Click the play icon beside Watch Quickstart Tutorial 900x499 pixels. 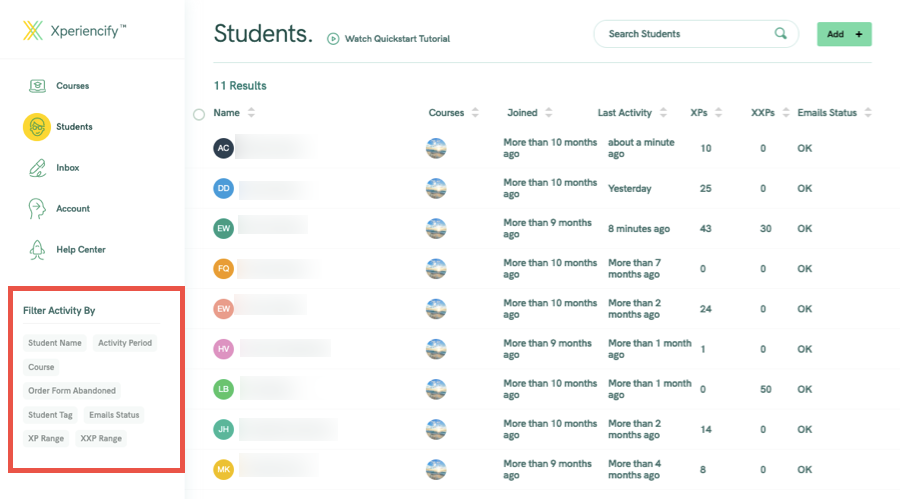click(x=333, y=38)
